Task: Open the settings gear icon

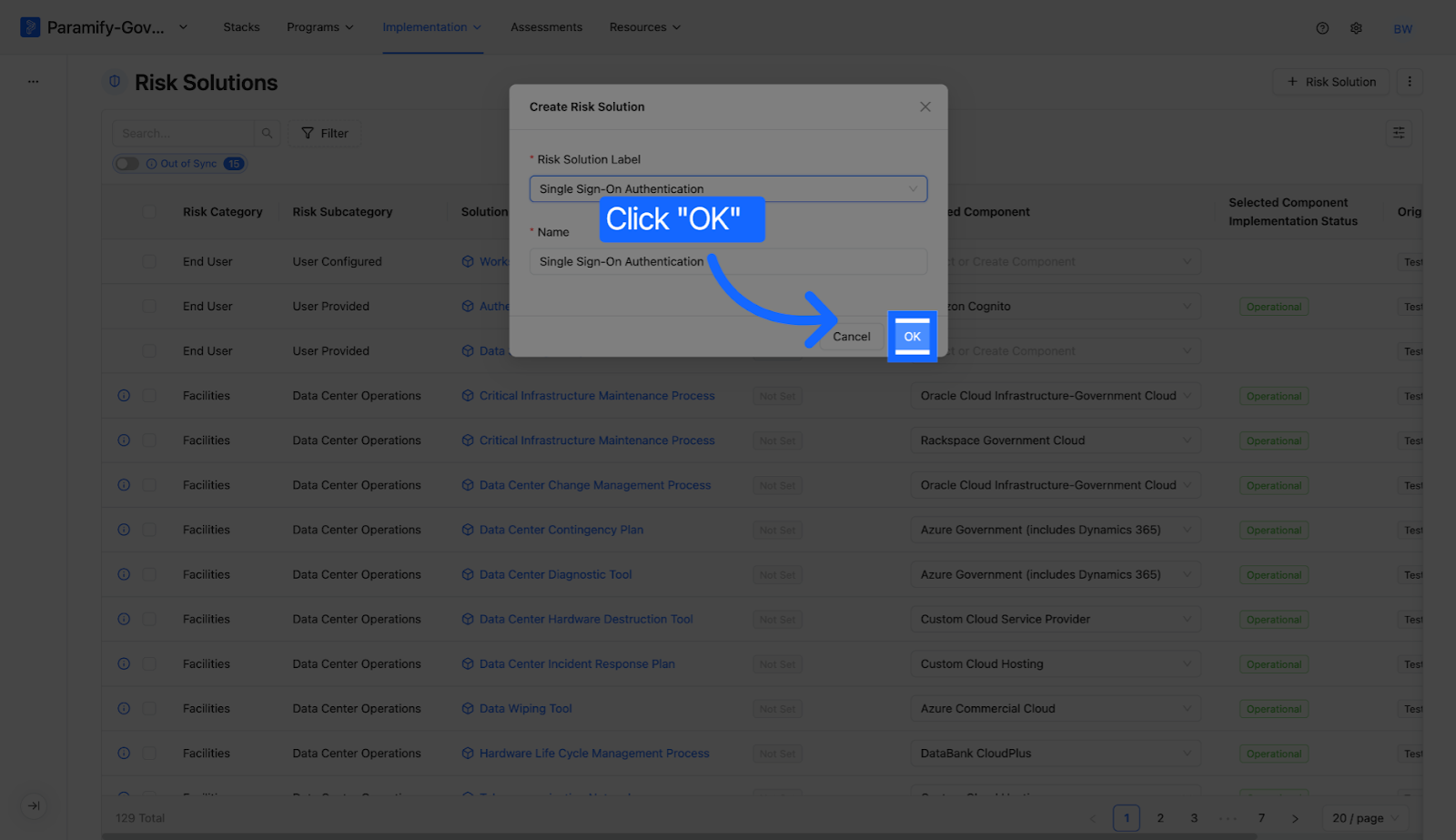Action: coord(1356,28)
